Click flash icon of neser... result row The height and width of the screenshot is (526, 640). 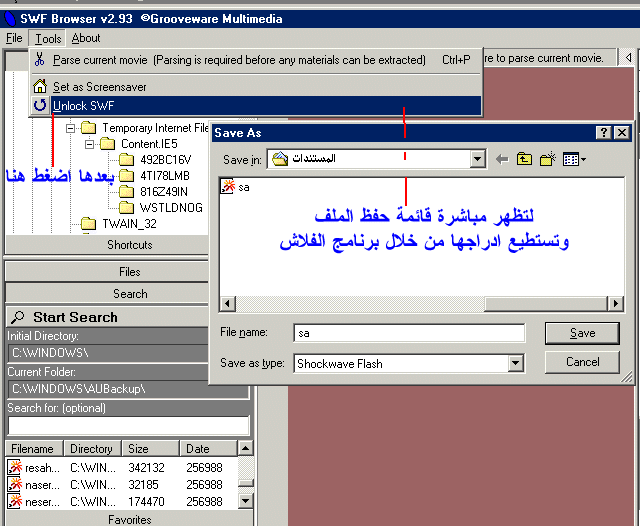[x=15, y=502]
